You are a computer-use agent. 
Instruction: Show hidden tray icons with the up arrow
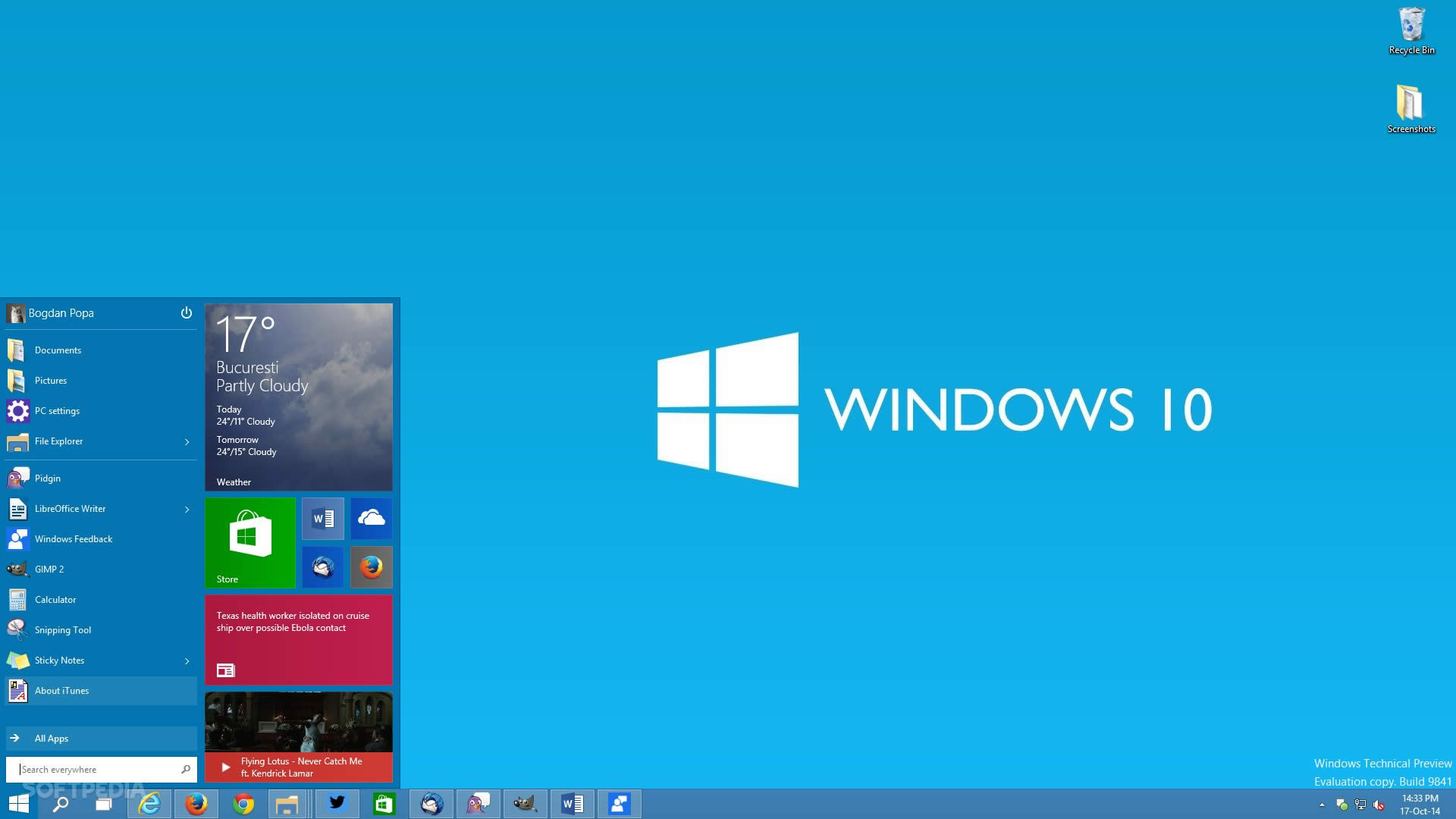point(1321,803)
